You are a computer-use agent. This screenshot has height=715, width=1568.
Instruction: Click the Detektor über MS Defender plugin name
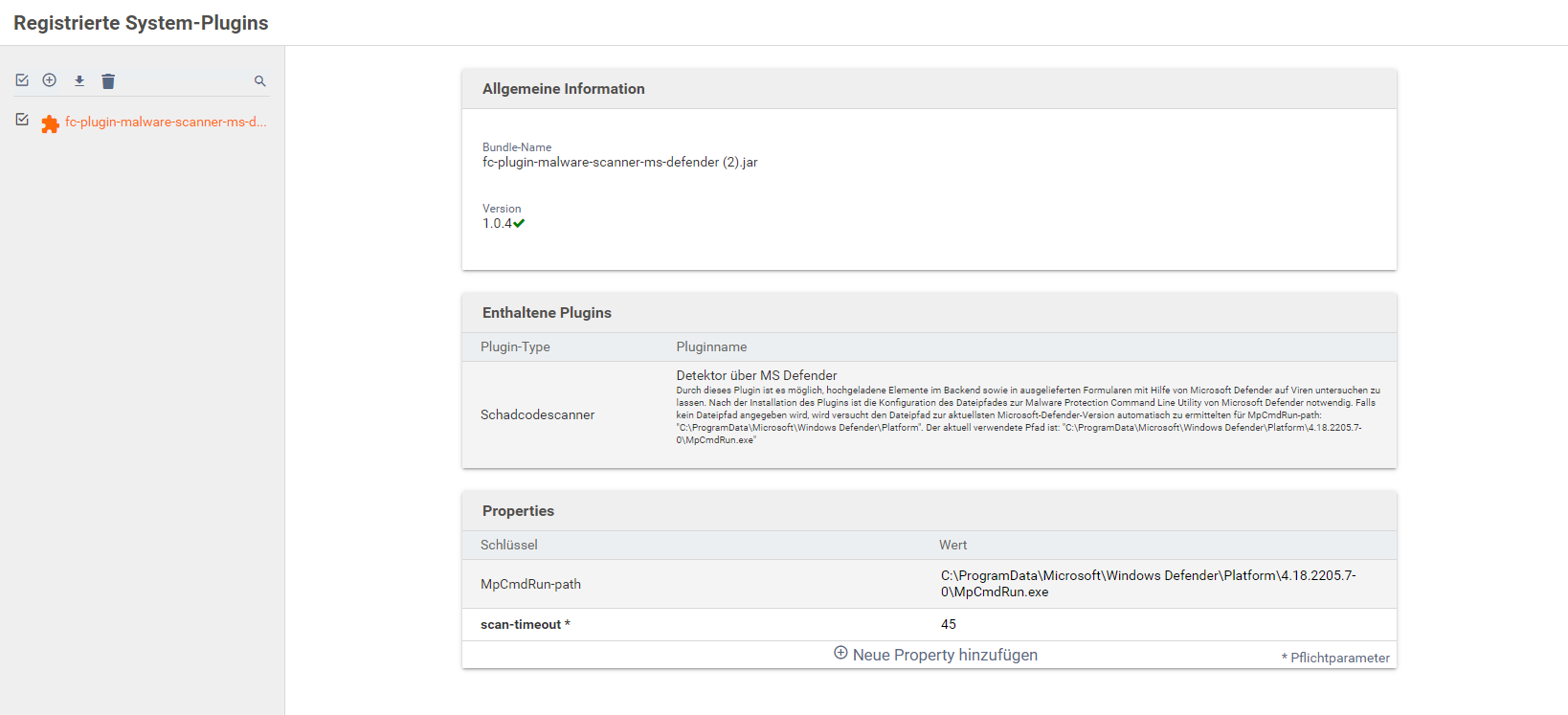click(x=756, y=375)
